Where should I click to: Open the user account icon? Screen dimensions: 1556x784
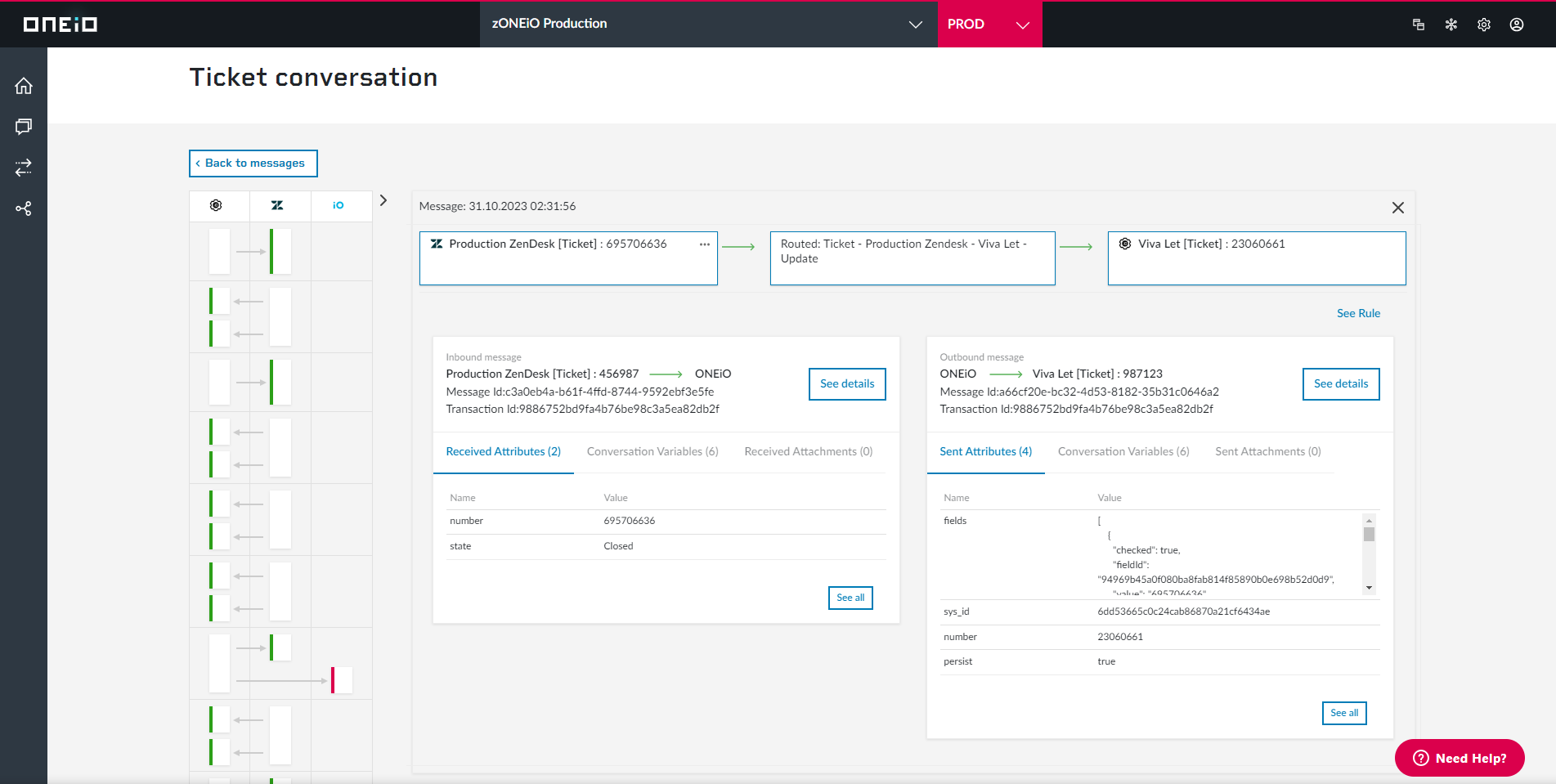click(x=1517, y=25)
